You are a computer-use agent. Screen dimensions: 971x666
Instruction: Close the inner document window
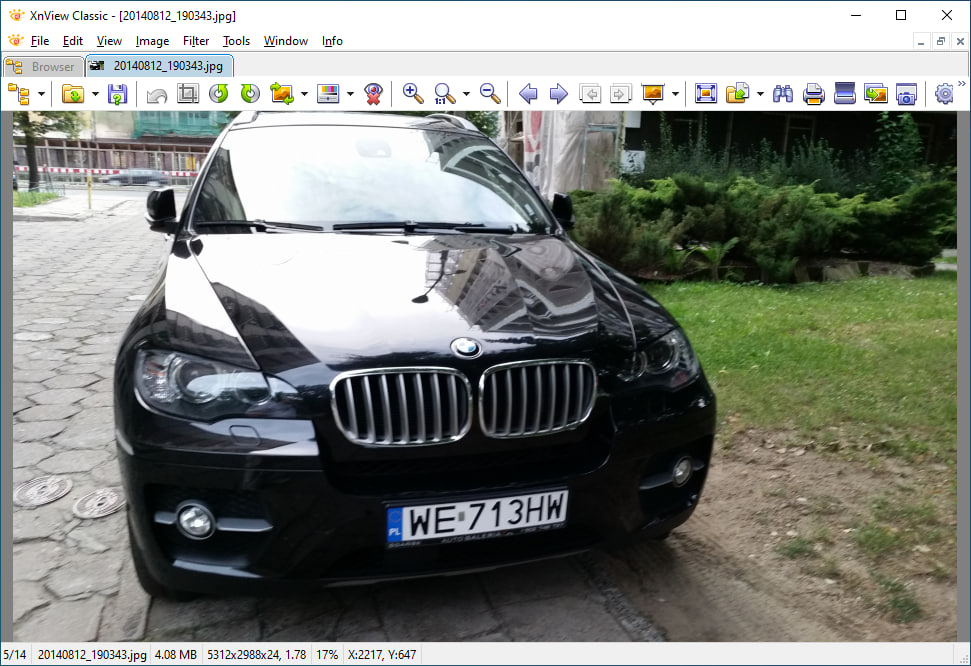click(x=960, y=42)
